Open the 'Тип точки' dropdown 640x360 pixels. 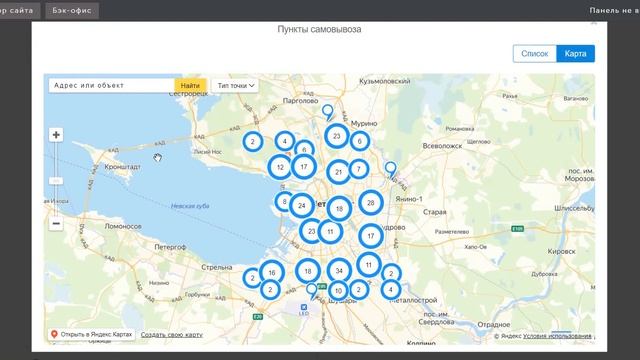coord(235,85)
